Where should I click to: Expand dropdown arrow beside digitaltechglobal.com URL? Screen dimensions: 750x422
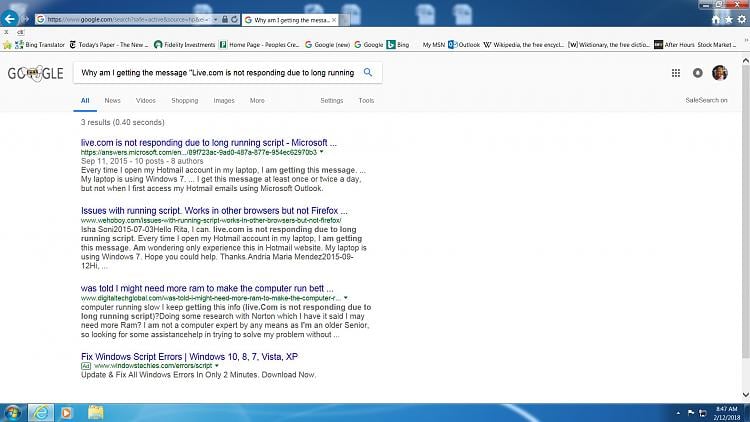click(x=345, y=298)
